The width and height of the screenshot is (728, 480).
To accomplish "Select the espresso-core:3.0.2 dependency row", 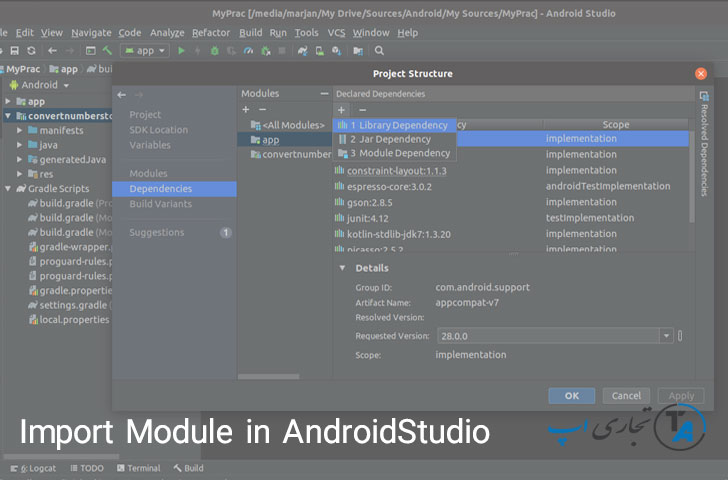I will 511,187.
